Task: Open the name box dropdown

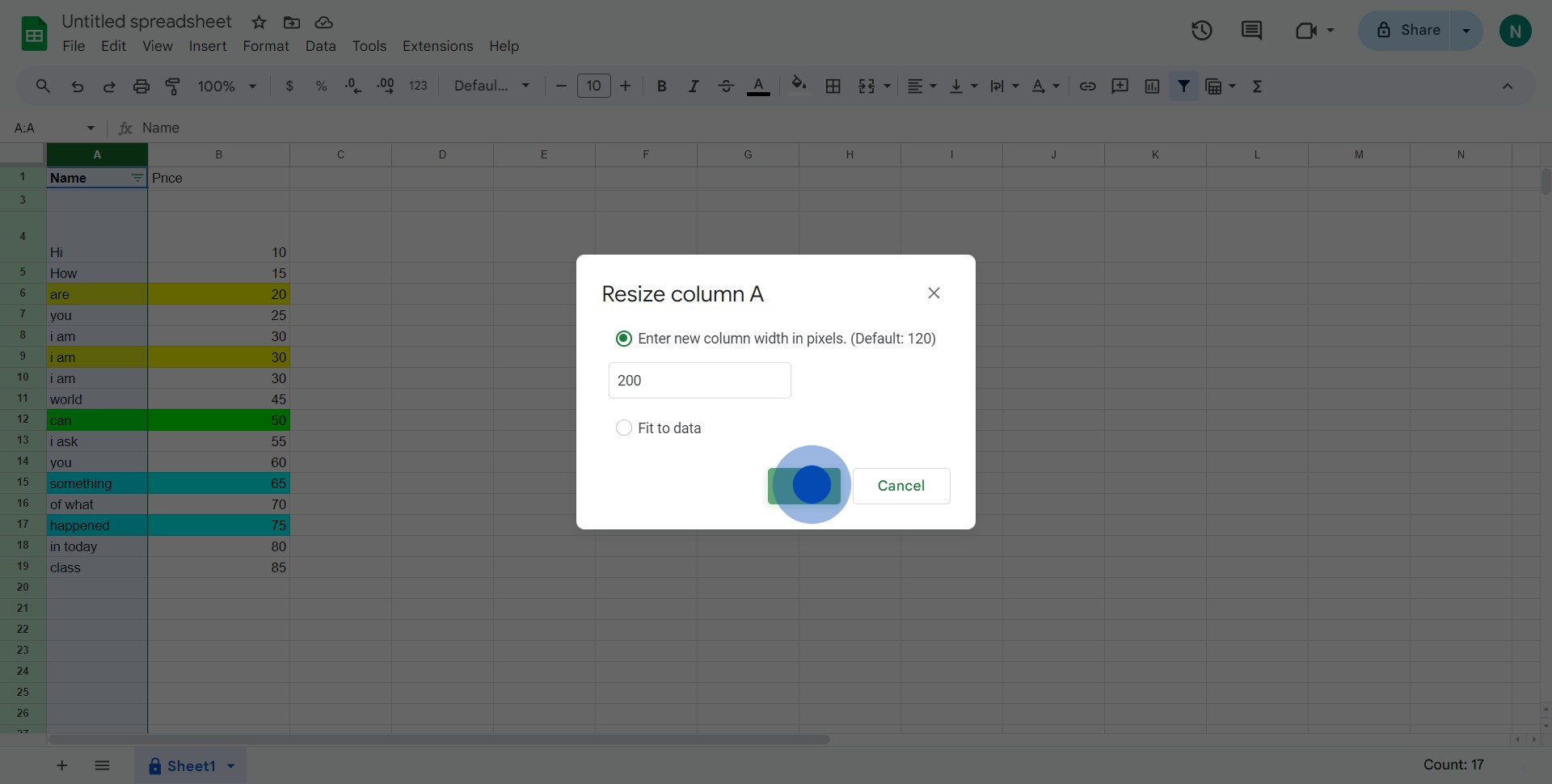Action: 91,128
